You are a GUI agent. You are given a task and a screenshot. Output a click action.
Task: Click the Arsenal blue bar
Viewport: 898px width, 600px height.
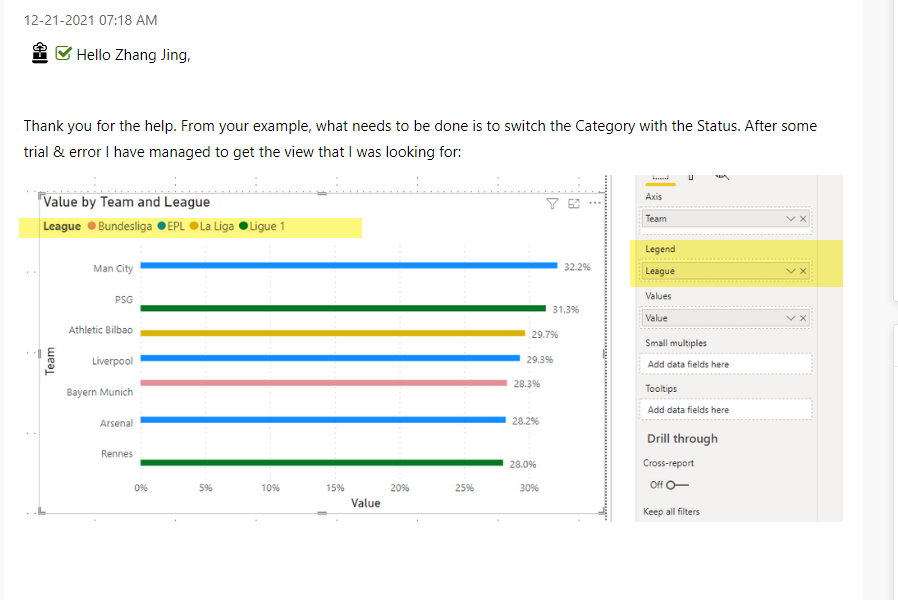(x=323, y=420)
